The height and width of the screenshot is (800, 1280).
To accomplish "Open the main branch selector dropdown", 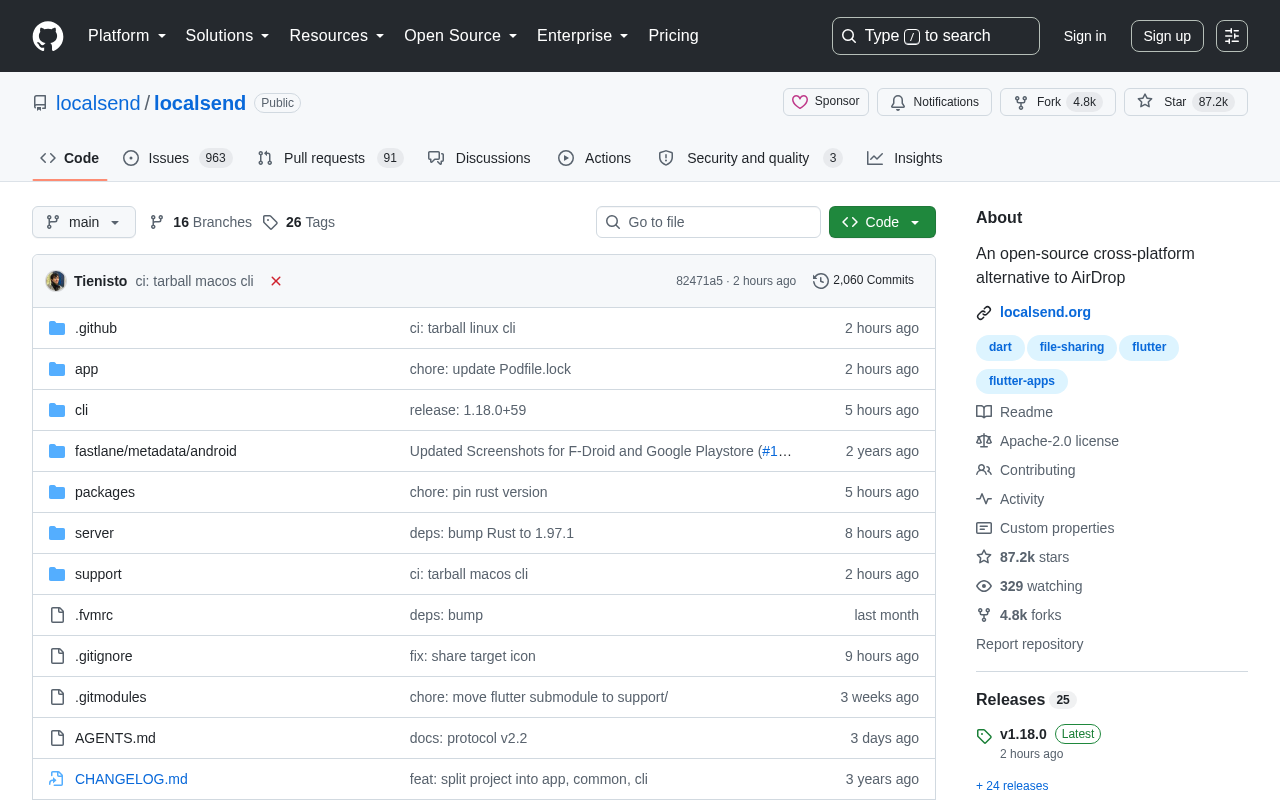I will (x=84, y=222).
